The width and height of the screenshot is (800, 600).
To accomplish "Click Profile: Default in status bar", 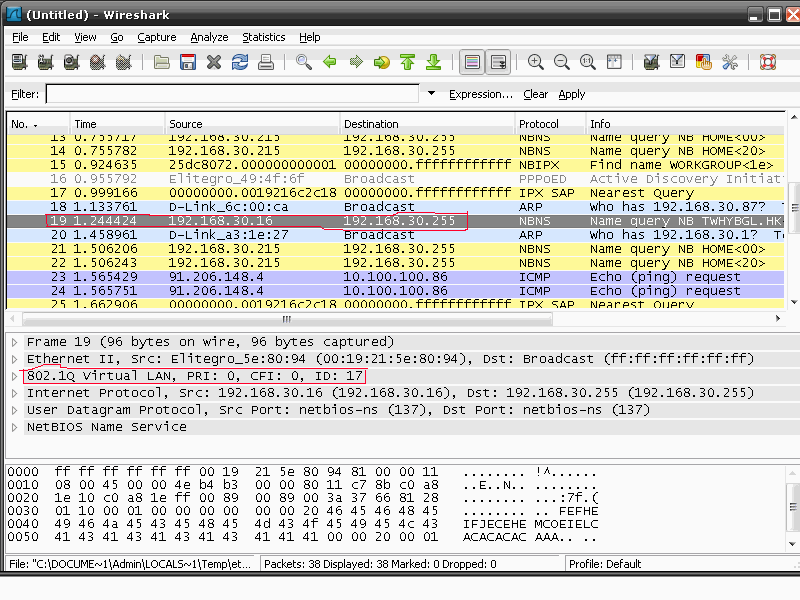I will (605, 564).
